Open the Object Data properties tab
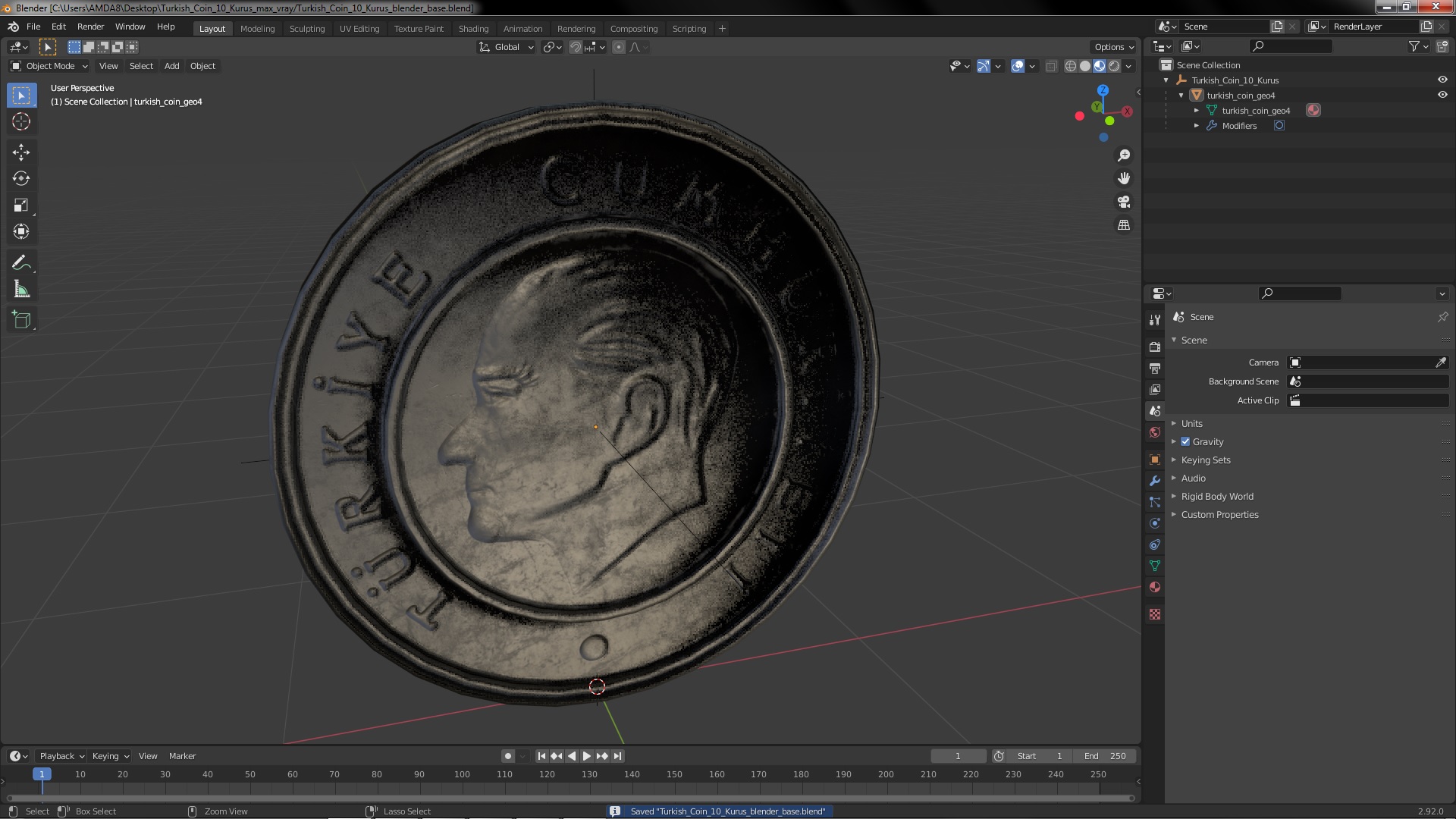 [x=1155, y=566]
